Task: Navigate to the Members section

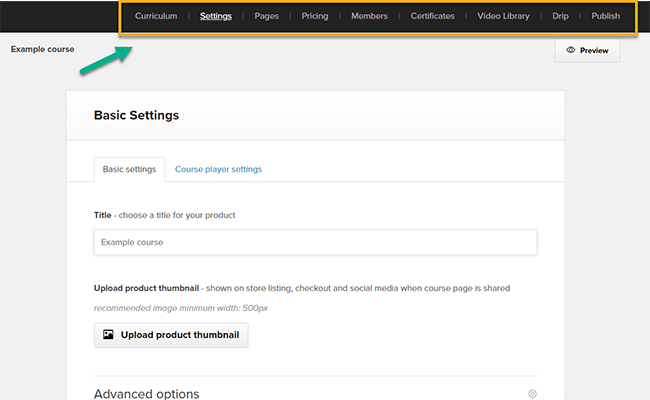Action: tap(369, 16)
